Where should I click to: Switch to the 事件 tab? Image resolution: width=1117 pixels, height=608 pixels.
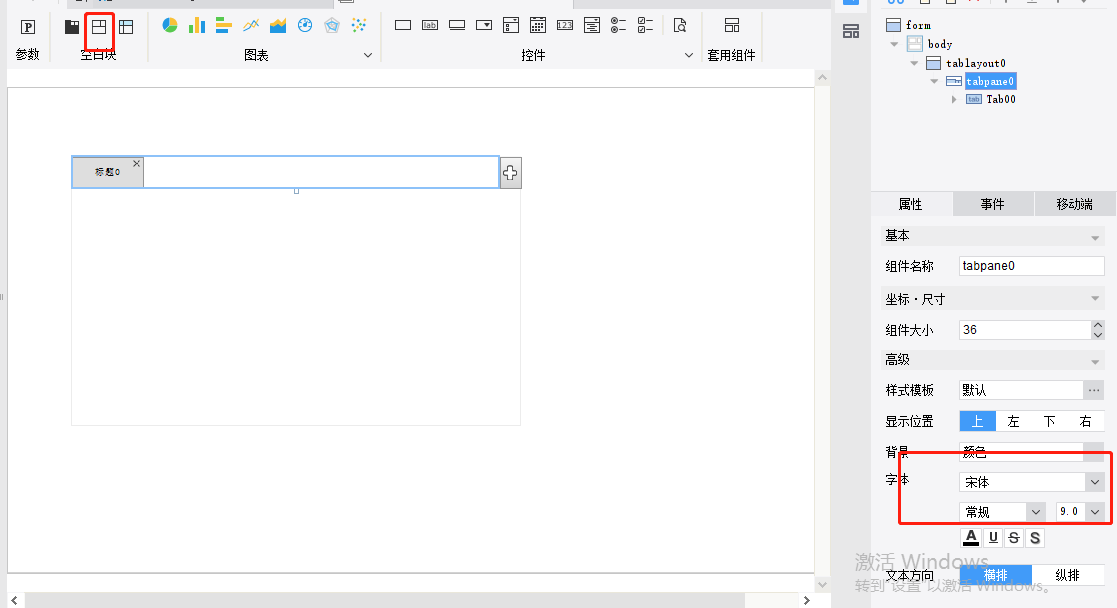(992, 204)
